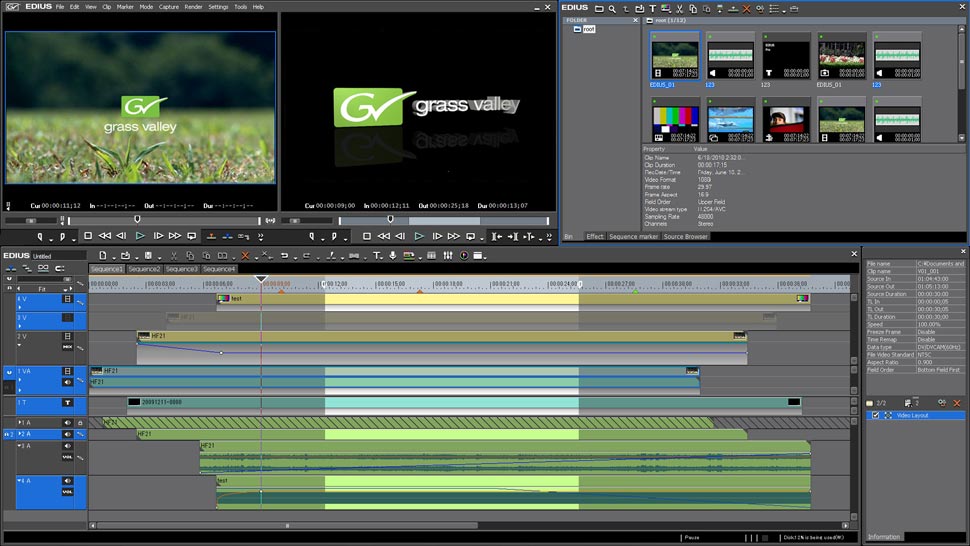Viewport: 970px width, 546px height.
Task: Open the Settings menu
Action: [x=218, y=7]
